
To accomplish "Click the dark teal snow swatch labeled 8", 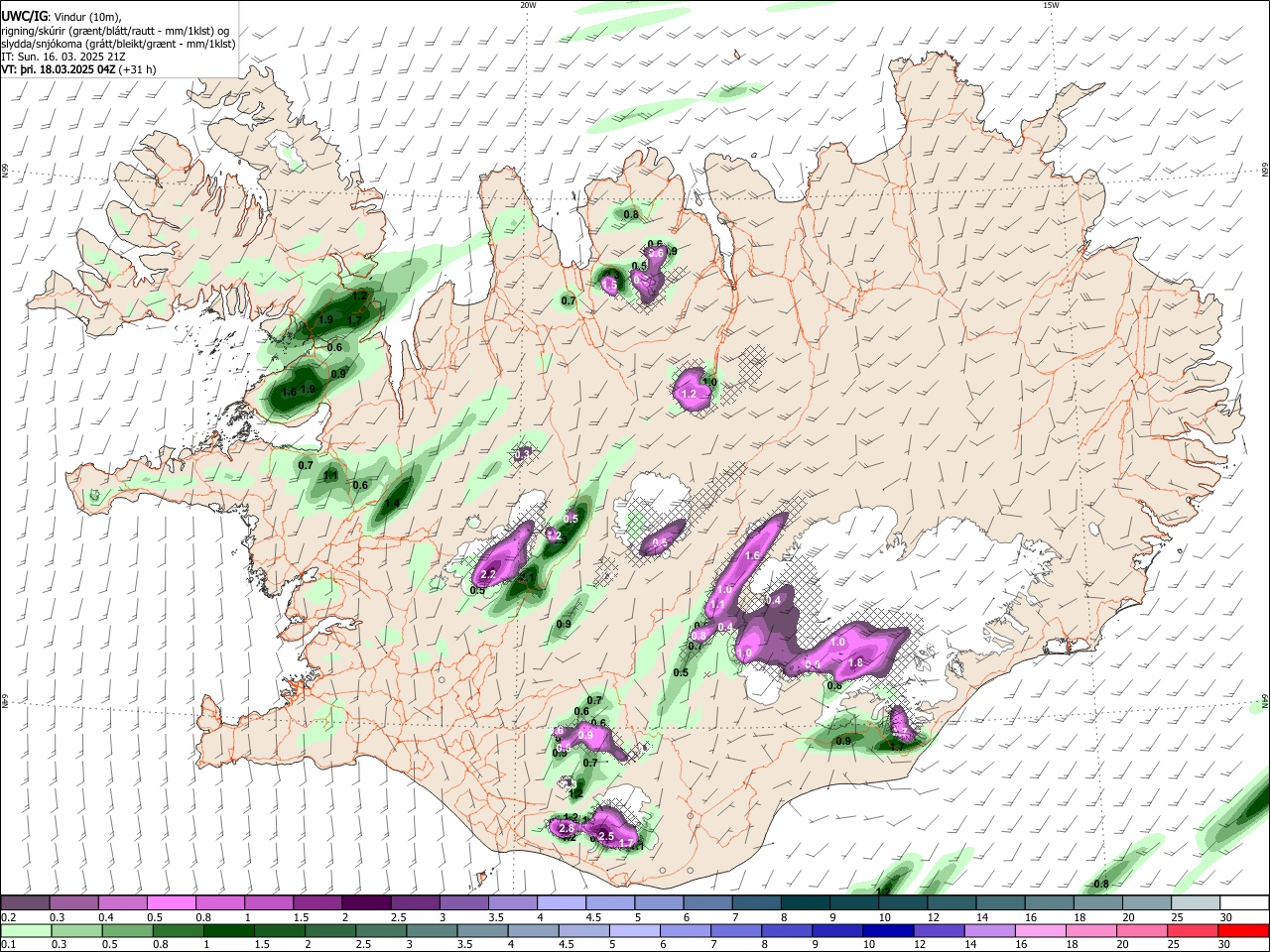I will pyautogui.click(x=806, y=903).
